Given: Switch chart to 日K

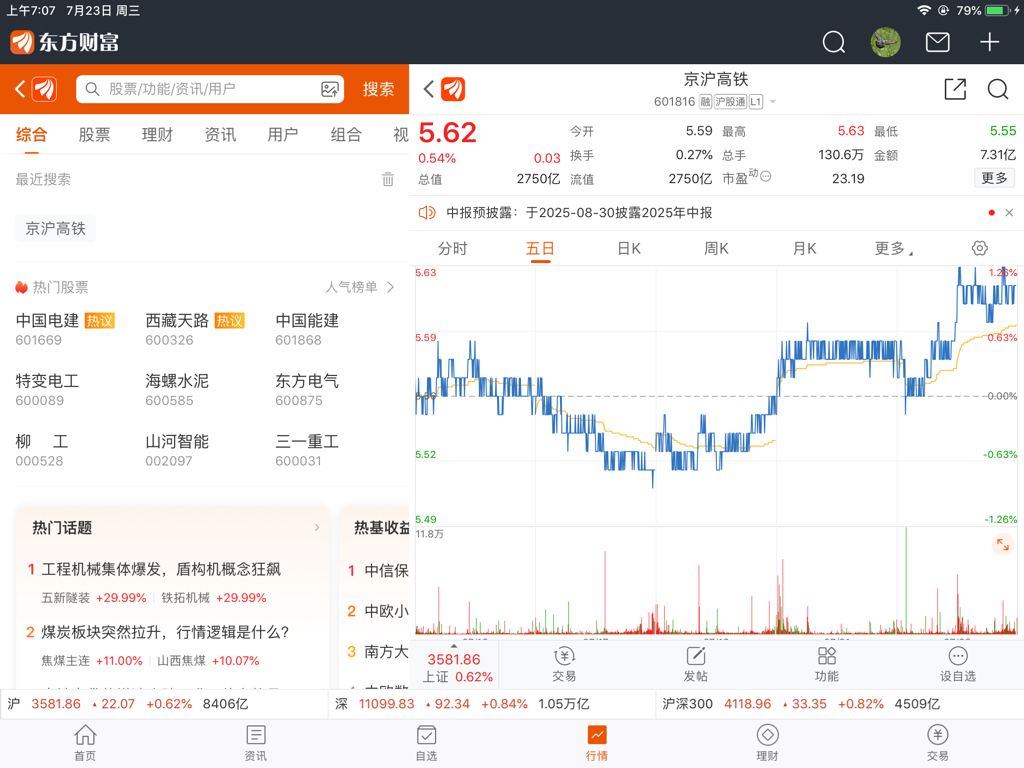Looking at the screenshot, I should (x=629, y=249).
